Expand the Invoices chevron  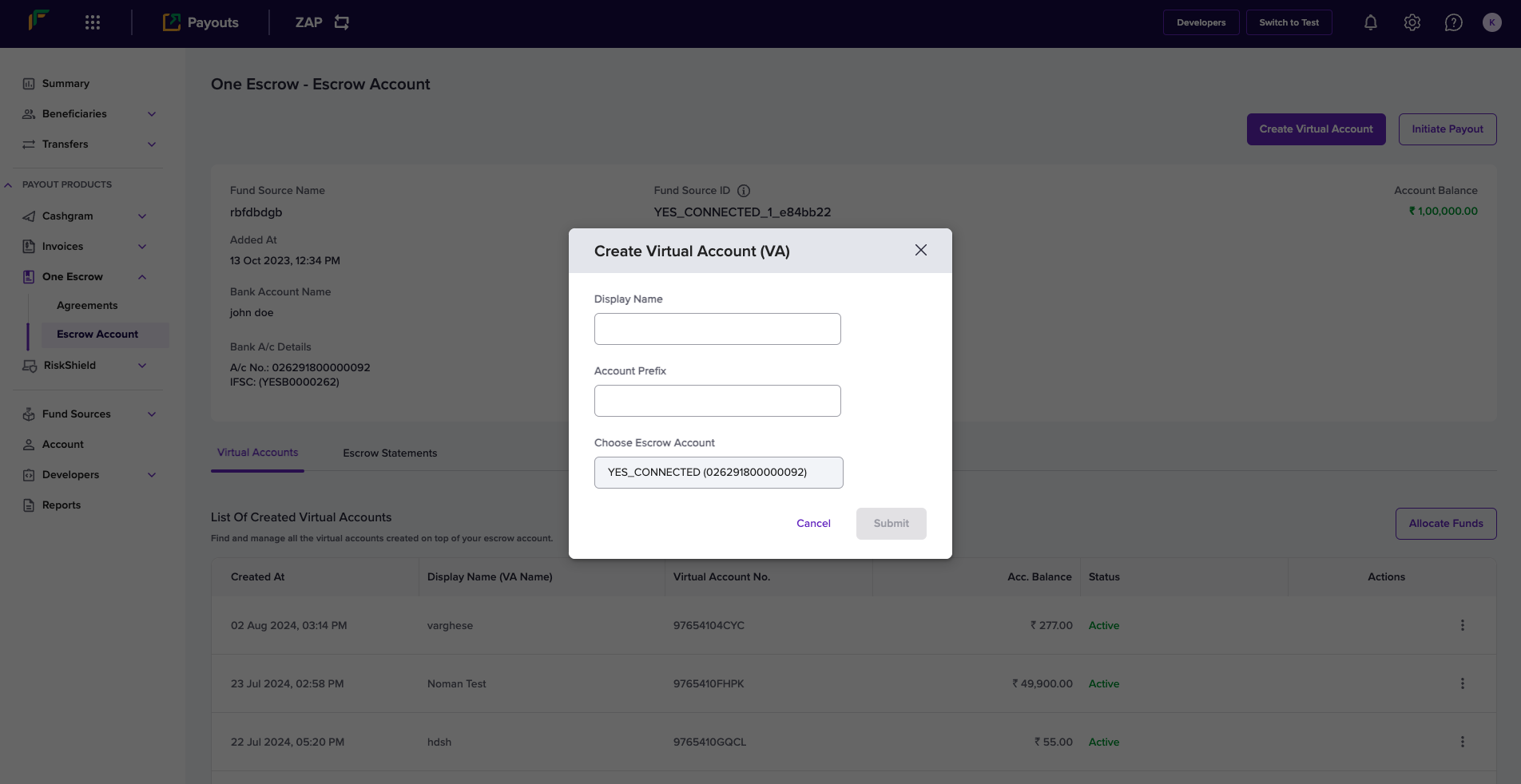click(x=142, y=247)
